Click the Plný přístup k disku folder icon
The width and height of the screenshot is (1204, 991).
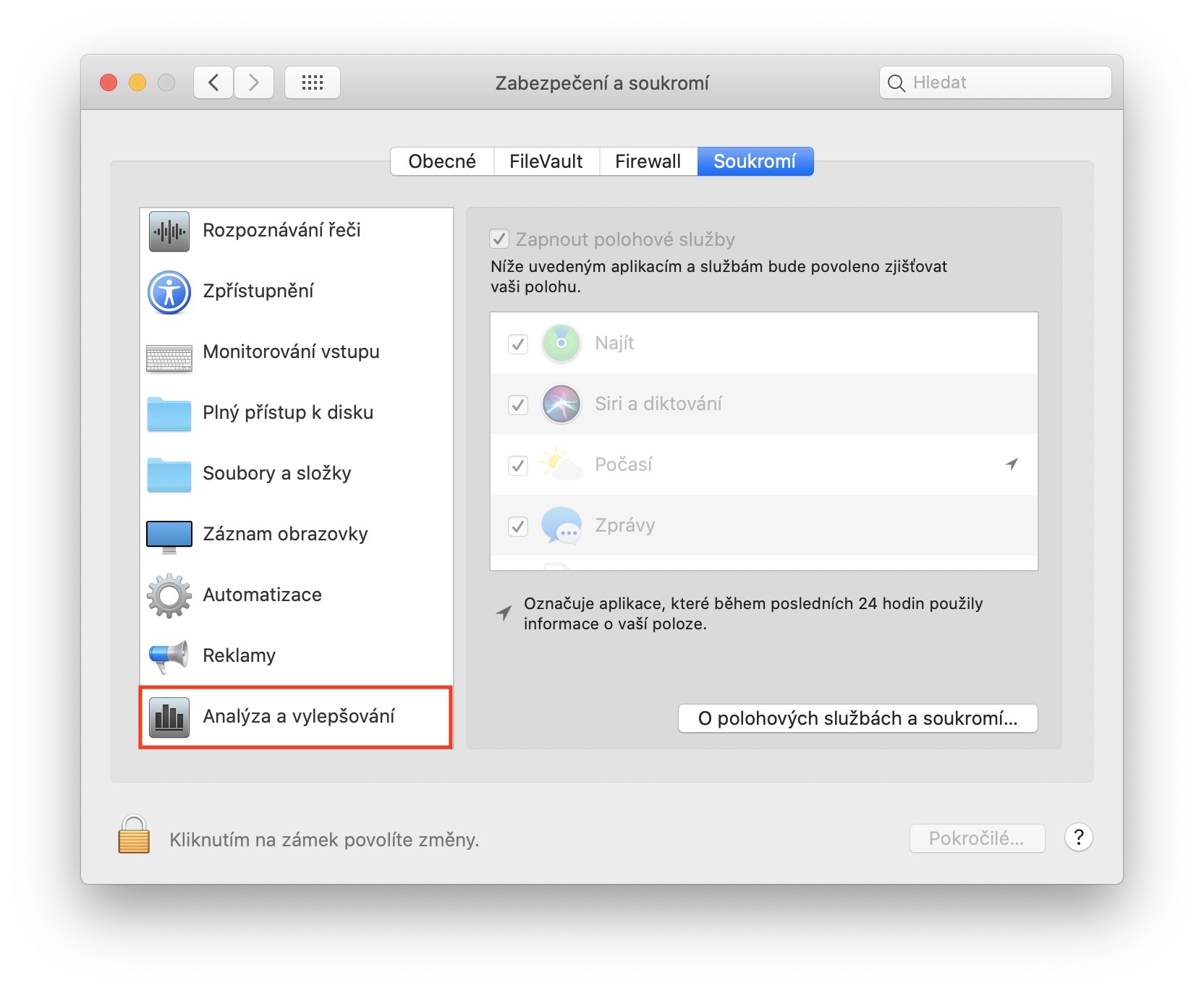[169, 414]
